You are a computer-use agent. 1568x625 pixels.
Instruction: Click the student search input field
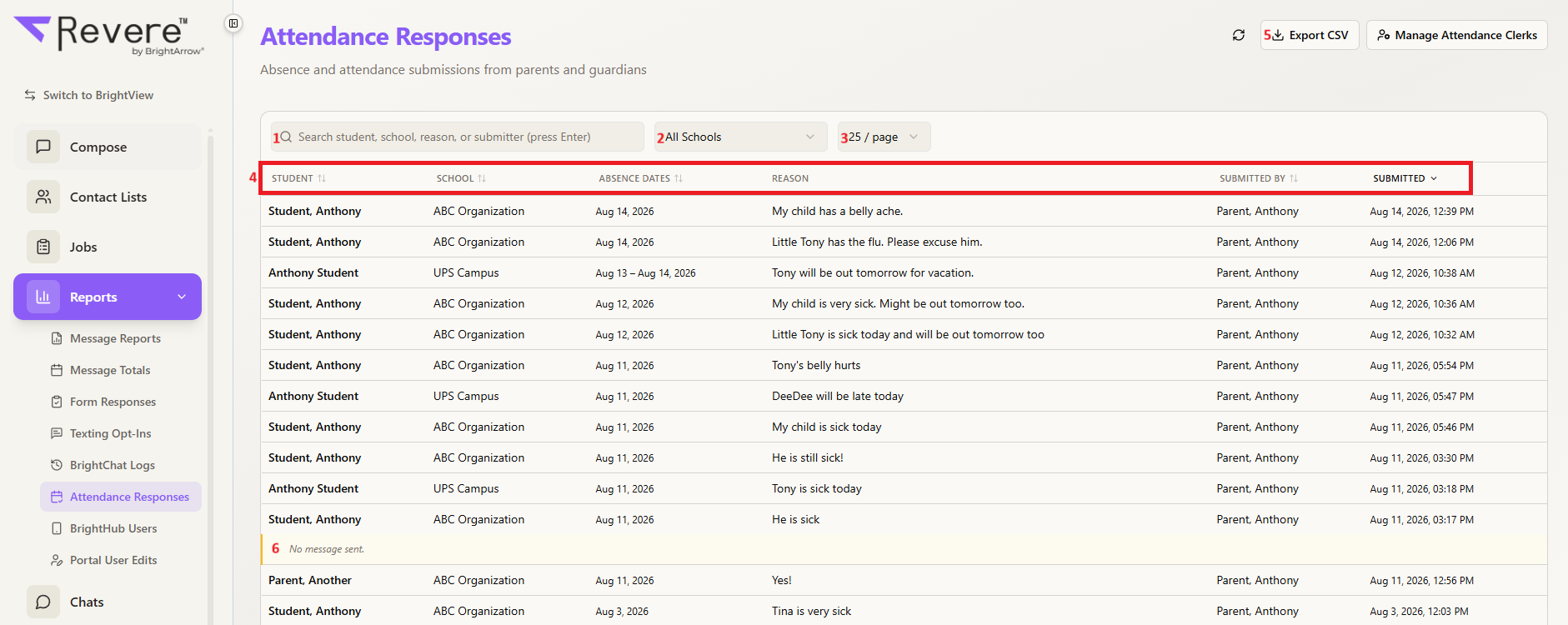[x=458, y=137]
